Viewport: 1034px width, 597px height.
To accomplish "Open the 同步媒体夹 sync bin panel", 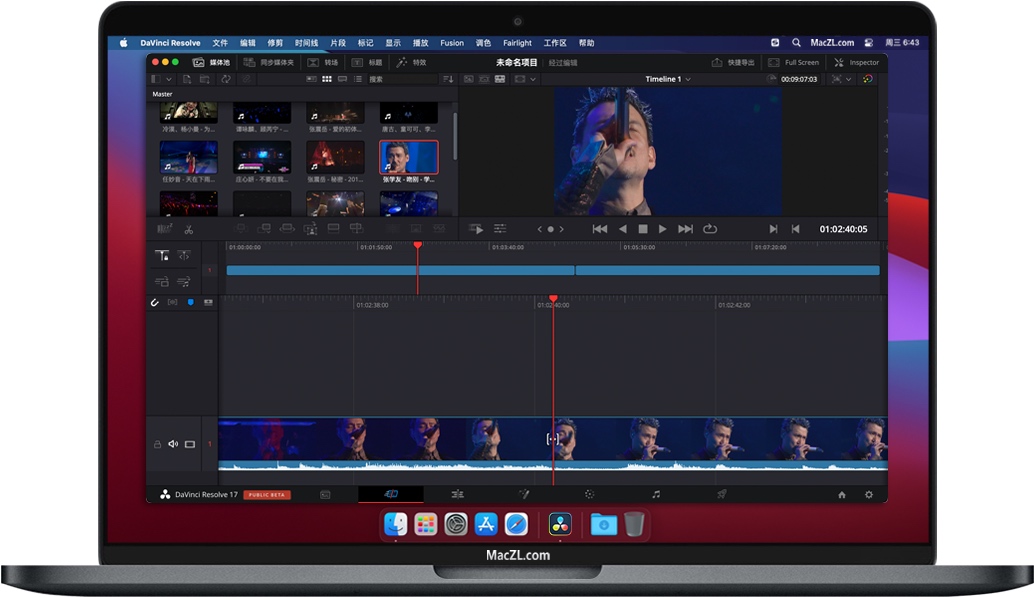I will tap(268, 63).
